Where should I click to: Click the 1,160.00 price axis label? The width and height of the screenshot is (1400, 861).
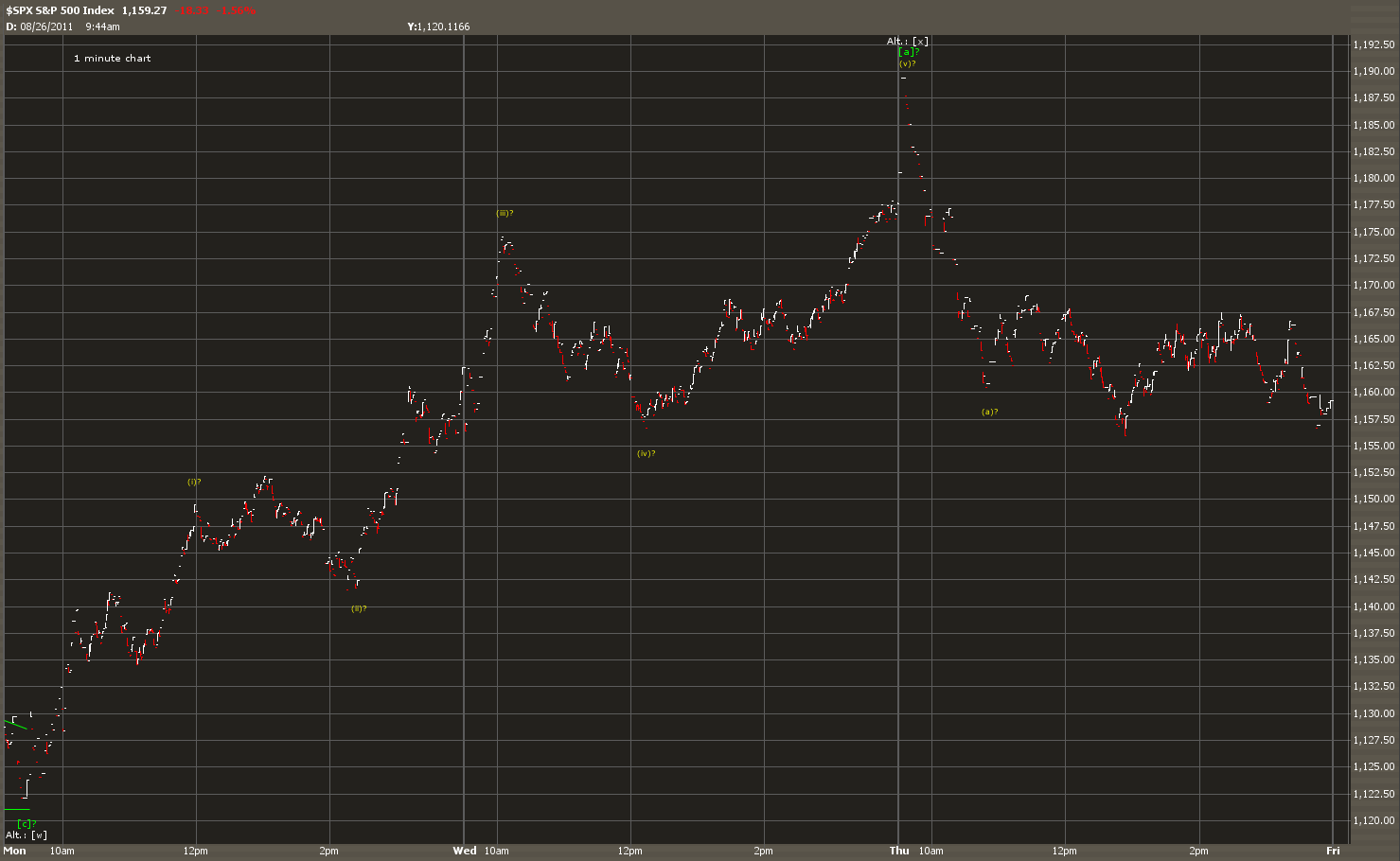coord(1374,392)
